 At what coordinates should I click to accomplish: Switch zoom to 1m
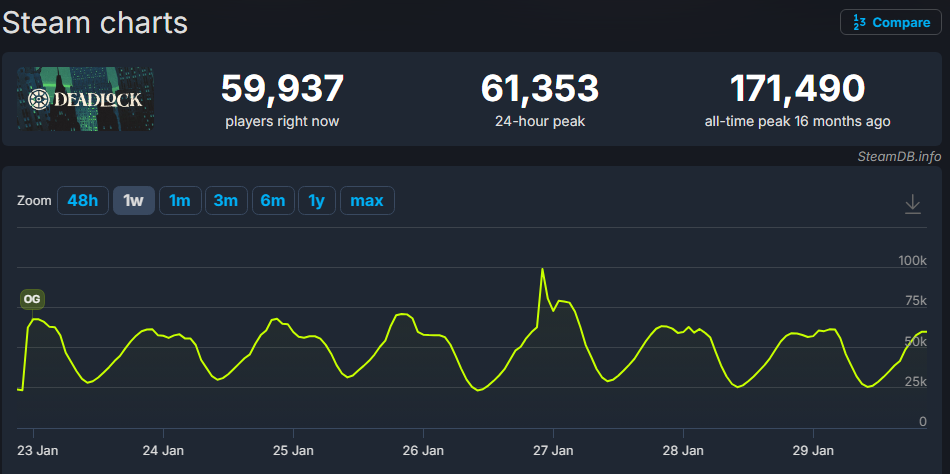point(180,201)
